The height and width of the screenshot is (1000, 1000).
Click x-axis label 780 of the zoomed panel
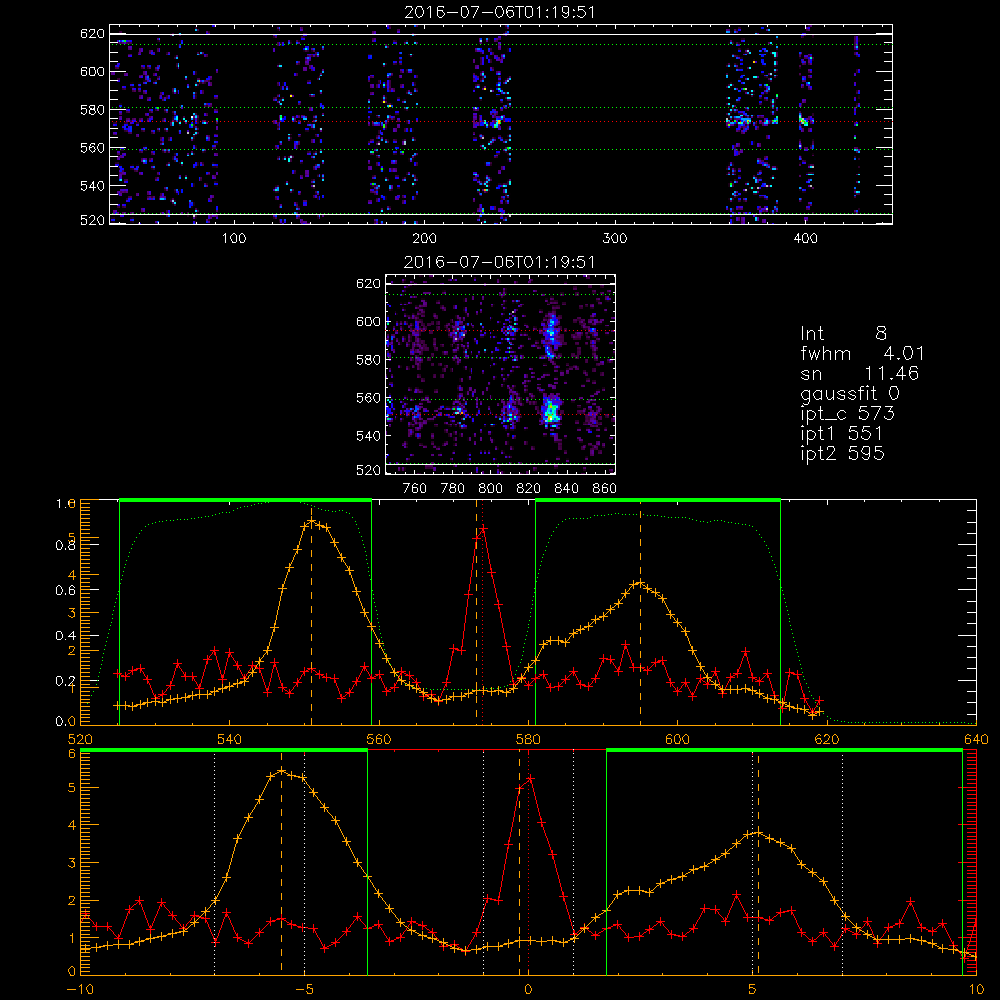pos(453,489)
